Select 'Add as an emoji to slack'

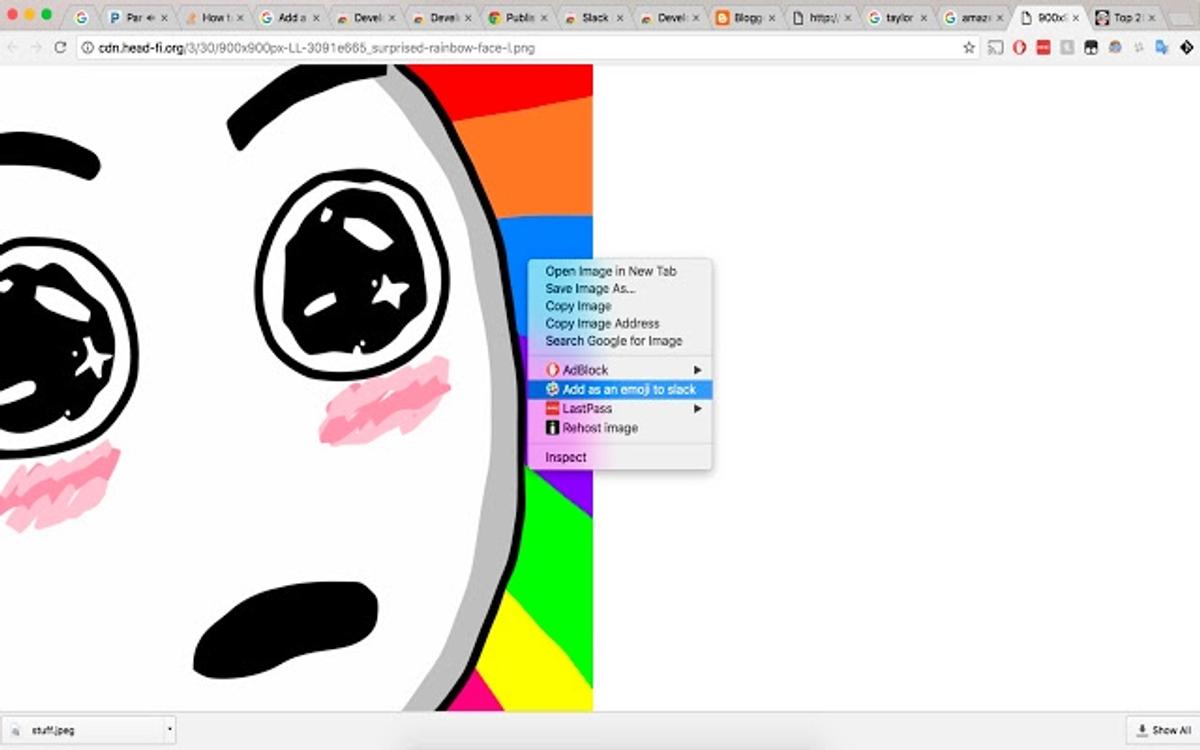pos(628,389)
